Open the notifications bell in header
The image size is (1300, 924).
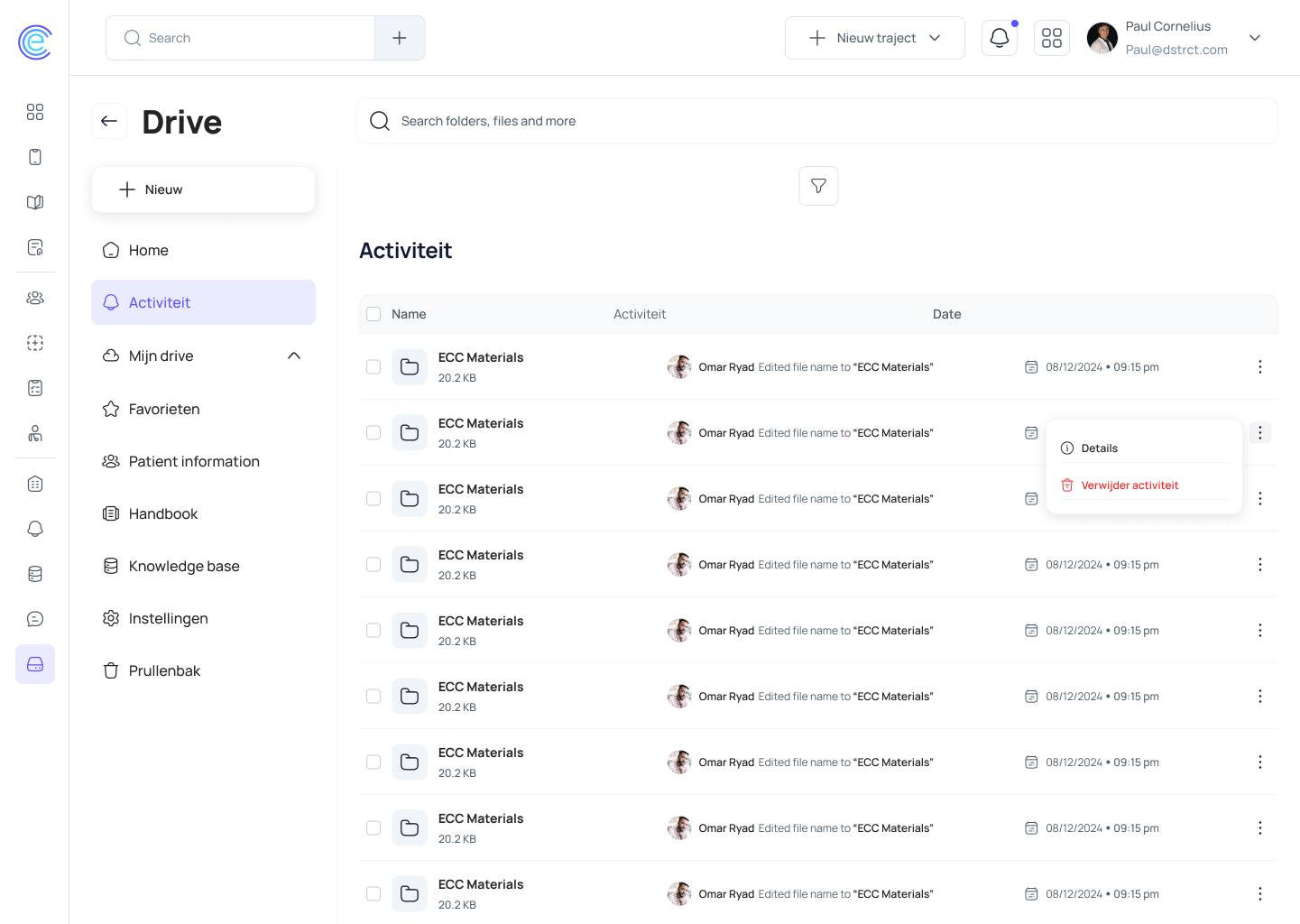click(999, 38)
